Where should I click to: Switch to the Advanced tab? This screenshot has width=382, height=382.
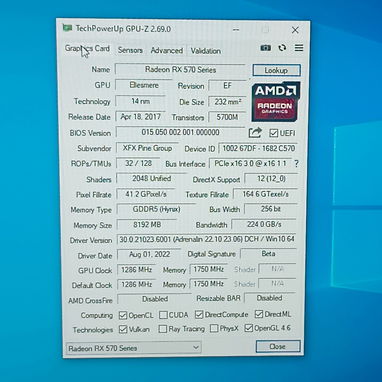click(x=167, y=51)
